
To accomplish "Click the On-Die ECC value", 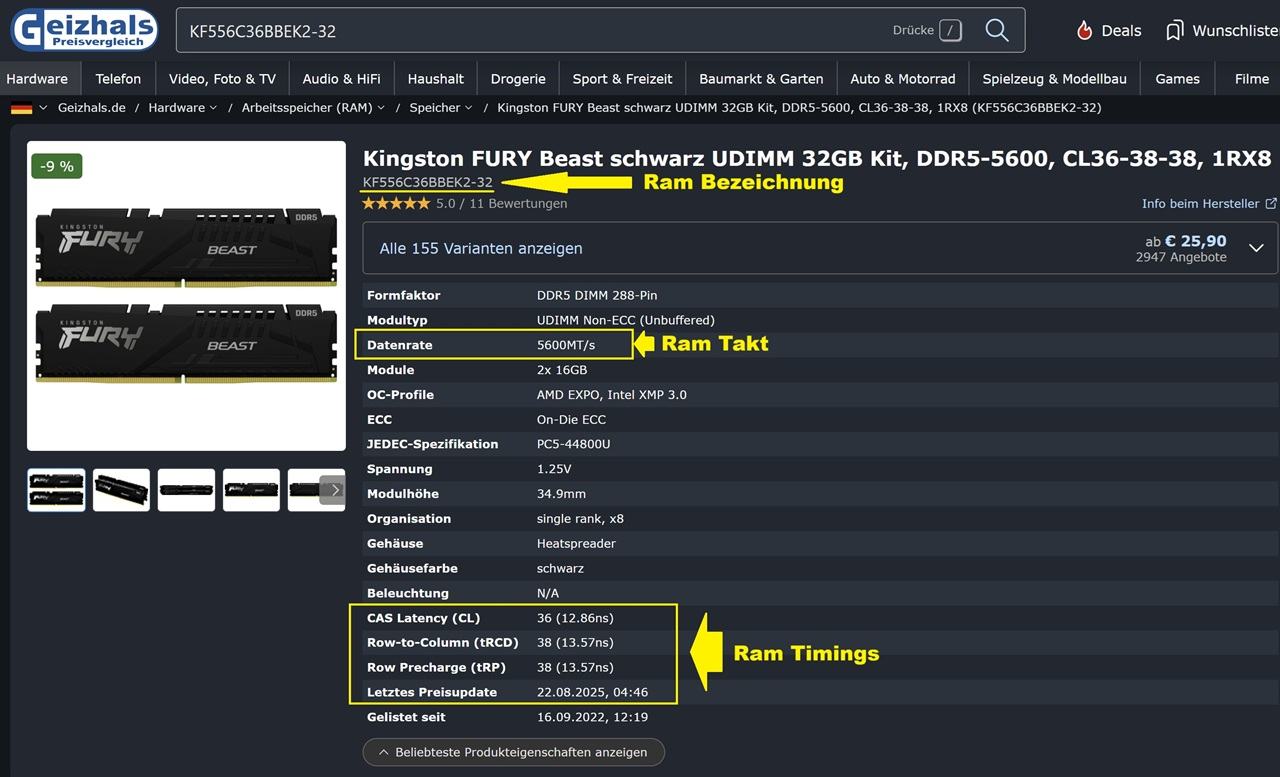I will [572, 420].
